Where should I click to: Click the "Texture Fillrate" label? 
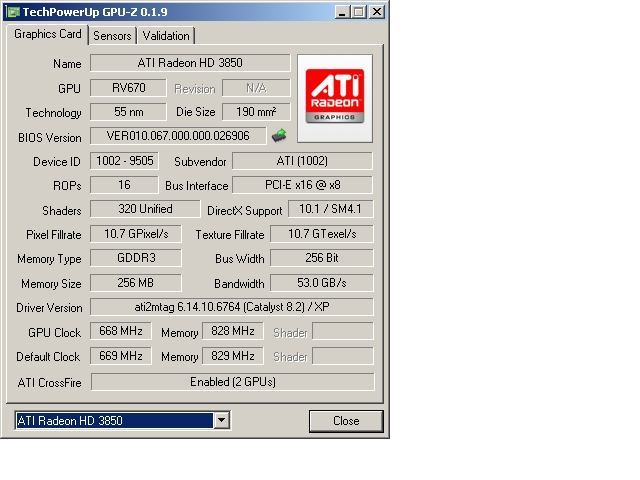coord(230,235)
